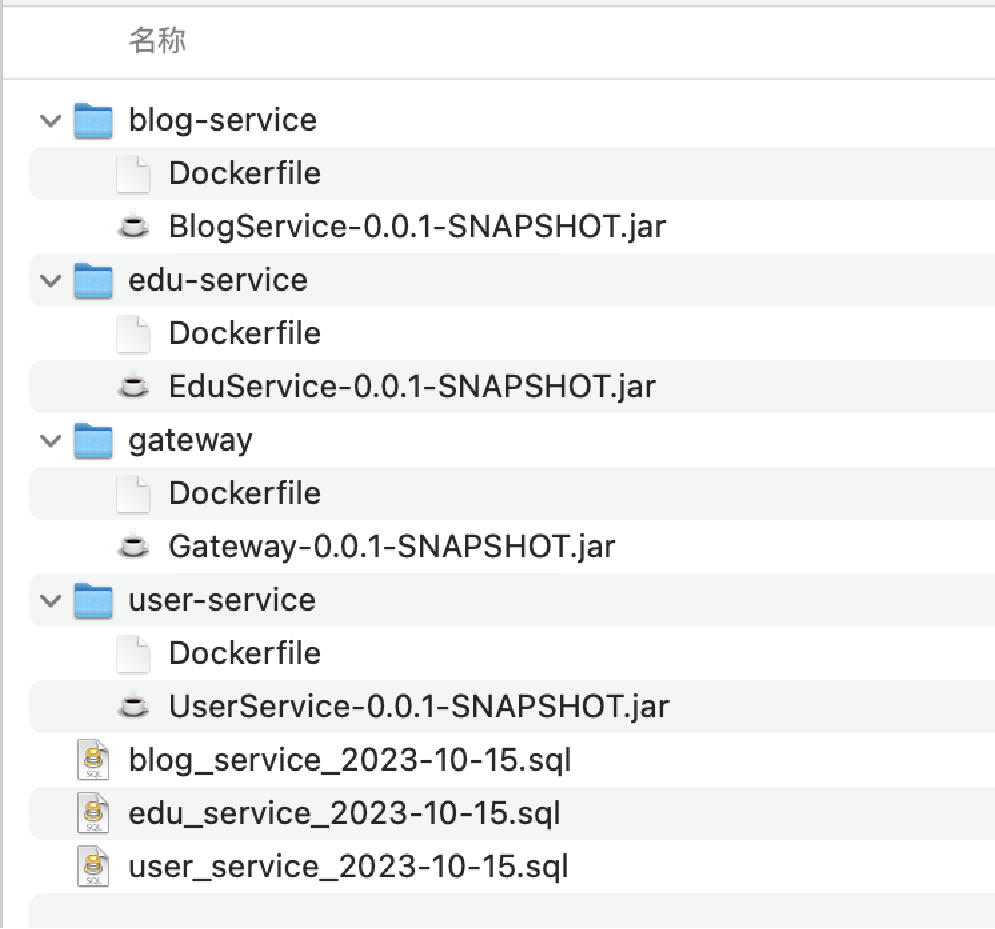
Task: Click the gateway folder icon
Action: (93, 440)
